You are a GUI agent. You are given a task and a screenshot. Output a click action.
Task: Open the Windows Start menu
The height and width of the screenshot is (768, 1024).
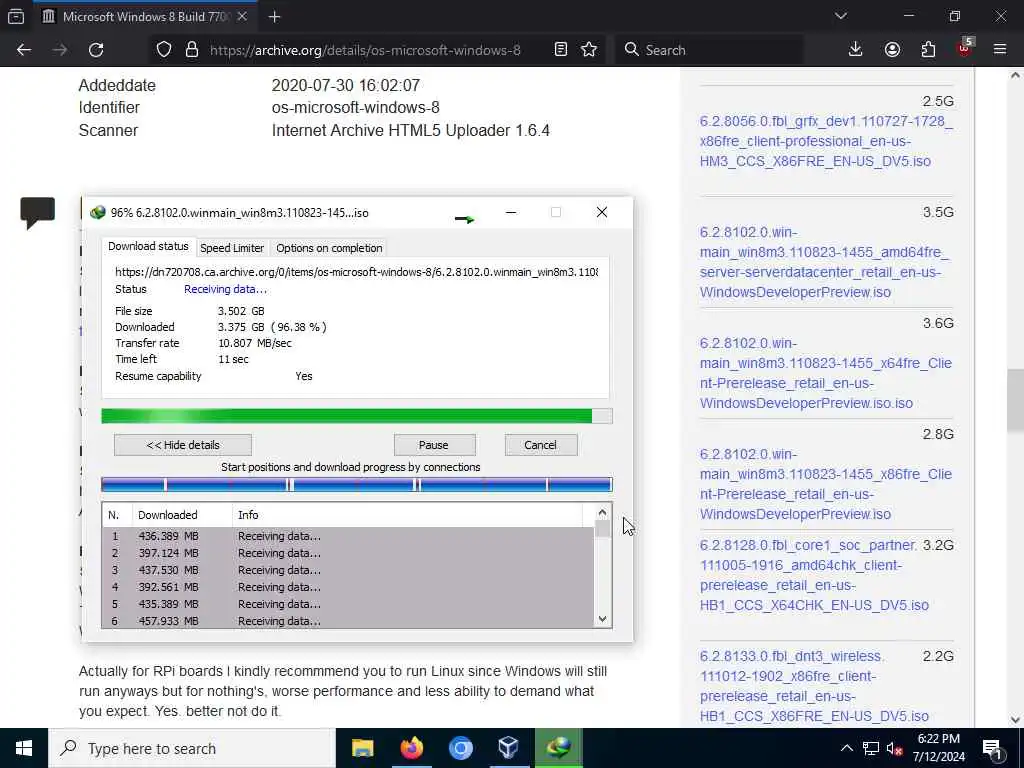[x=24, y=748]
